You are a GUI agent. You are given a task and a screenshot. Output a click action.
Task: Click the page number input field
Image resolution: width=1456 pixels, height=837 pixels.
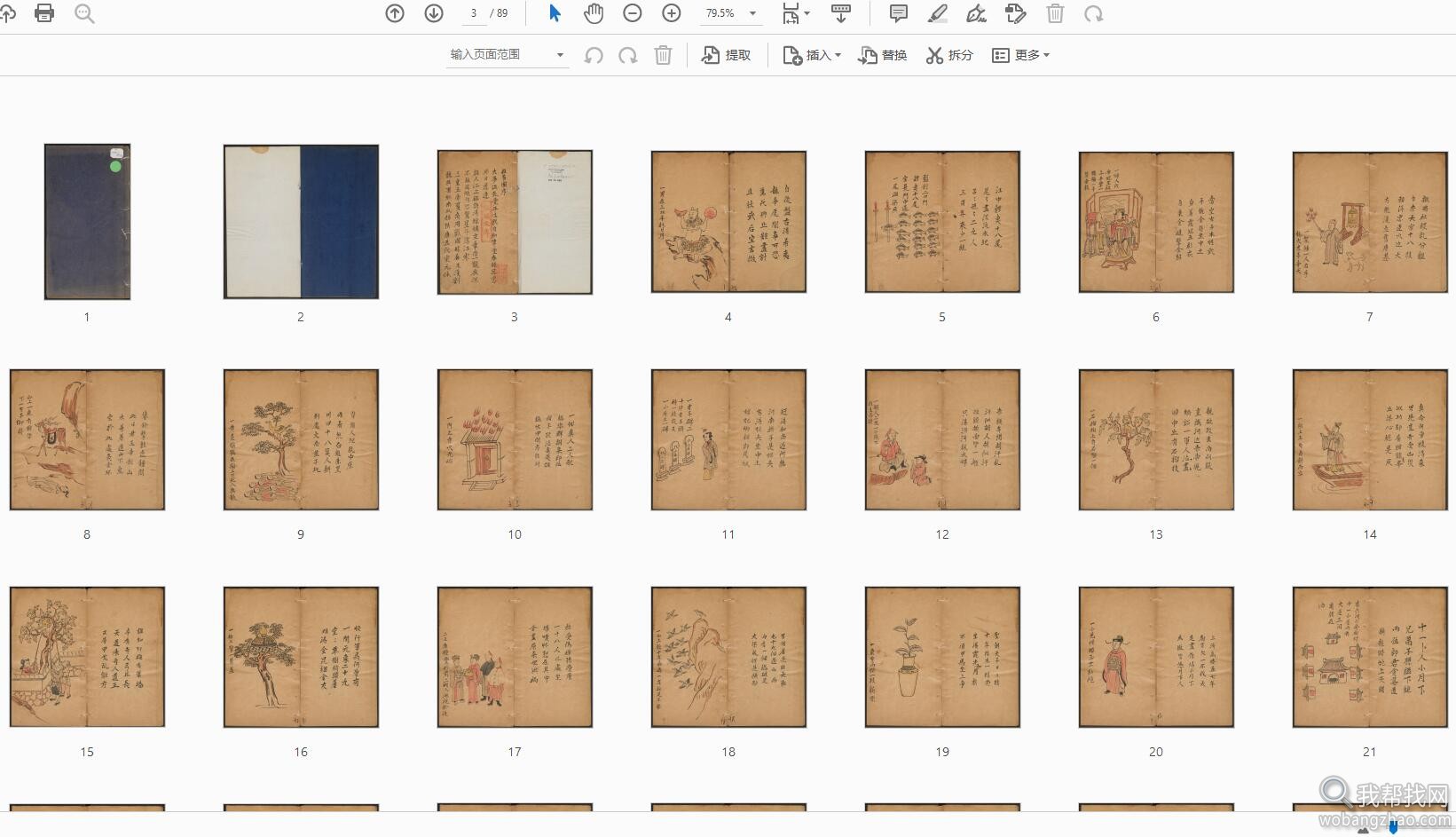tap(474, 13)
